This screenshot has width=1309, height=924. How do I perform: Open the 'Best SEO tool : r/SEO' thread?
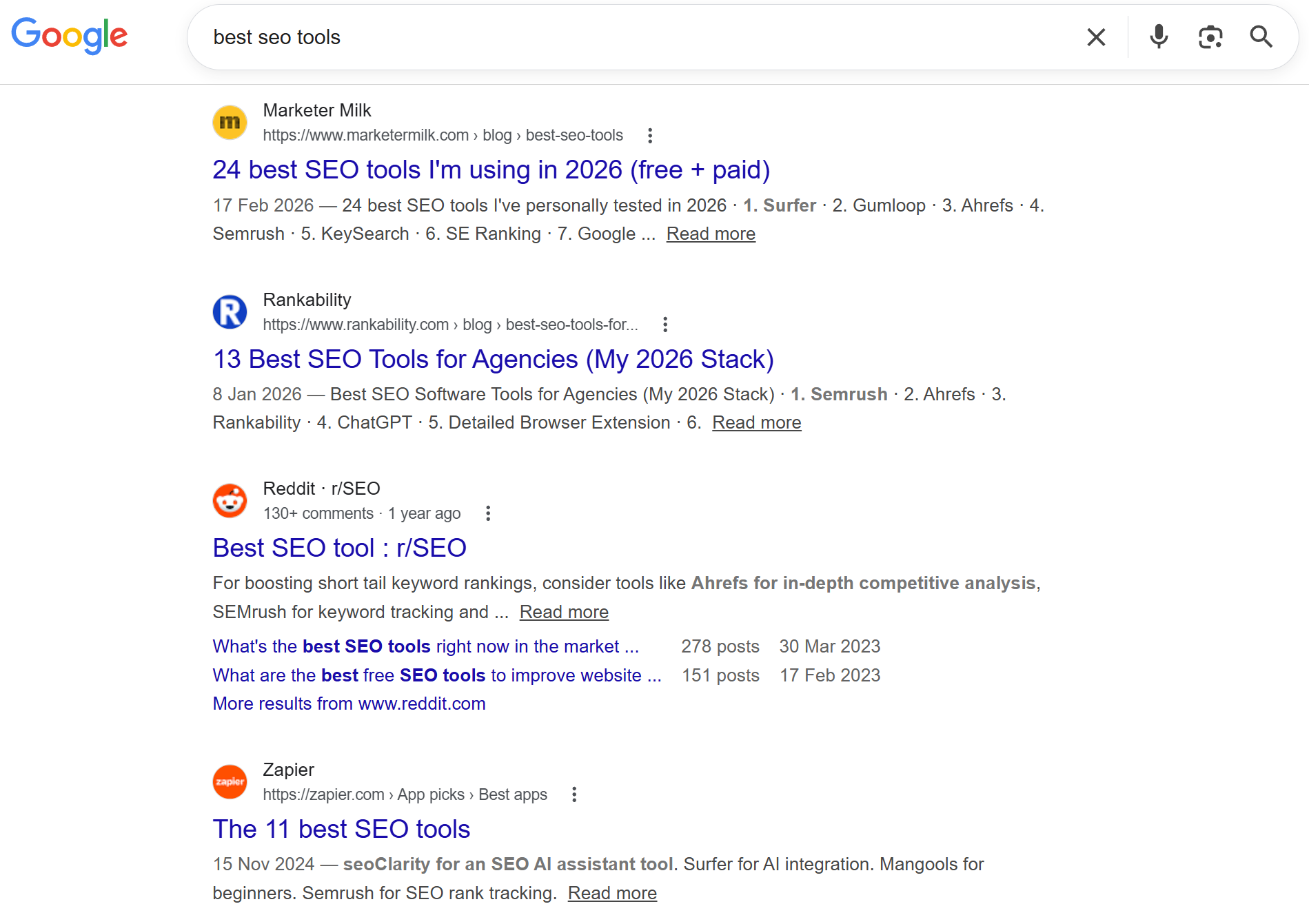point(339,547)
